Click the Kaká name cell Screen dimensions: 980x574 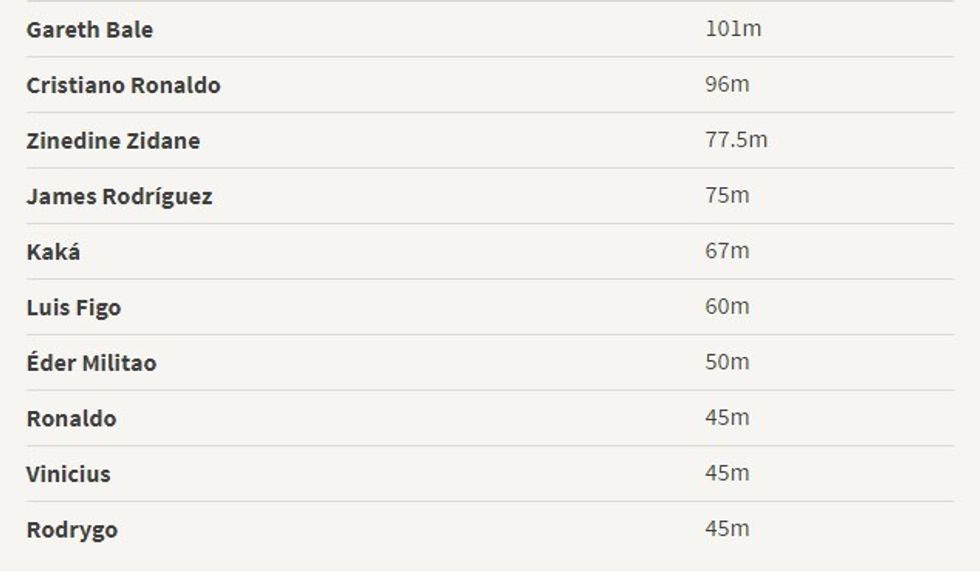(x=53, y=252)
